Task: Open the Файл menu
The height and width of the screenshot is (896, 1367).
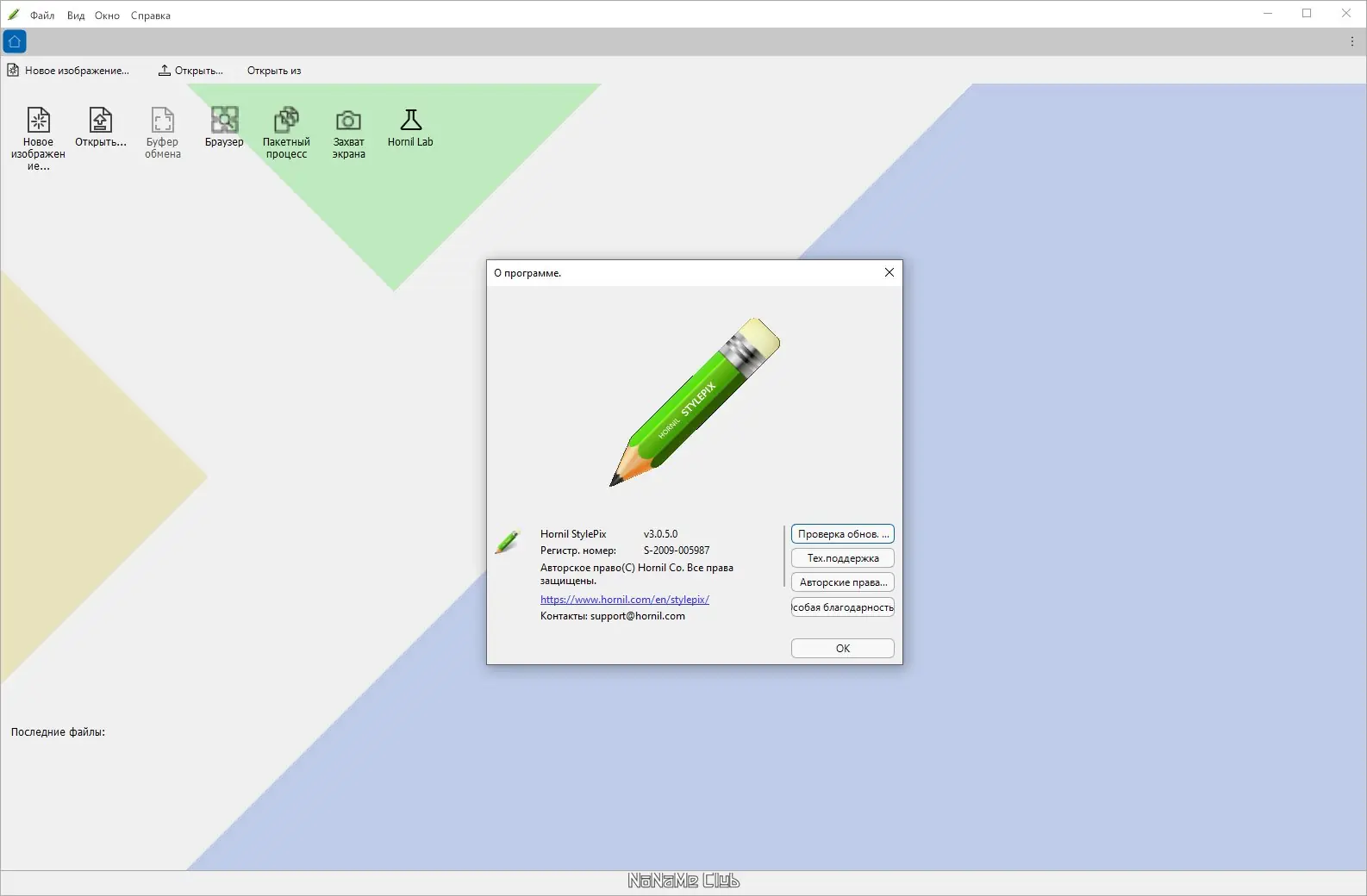Action: pyautogui.click(x=42, y=16)
